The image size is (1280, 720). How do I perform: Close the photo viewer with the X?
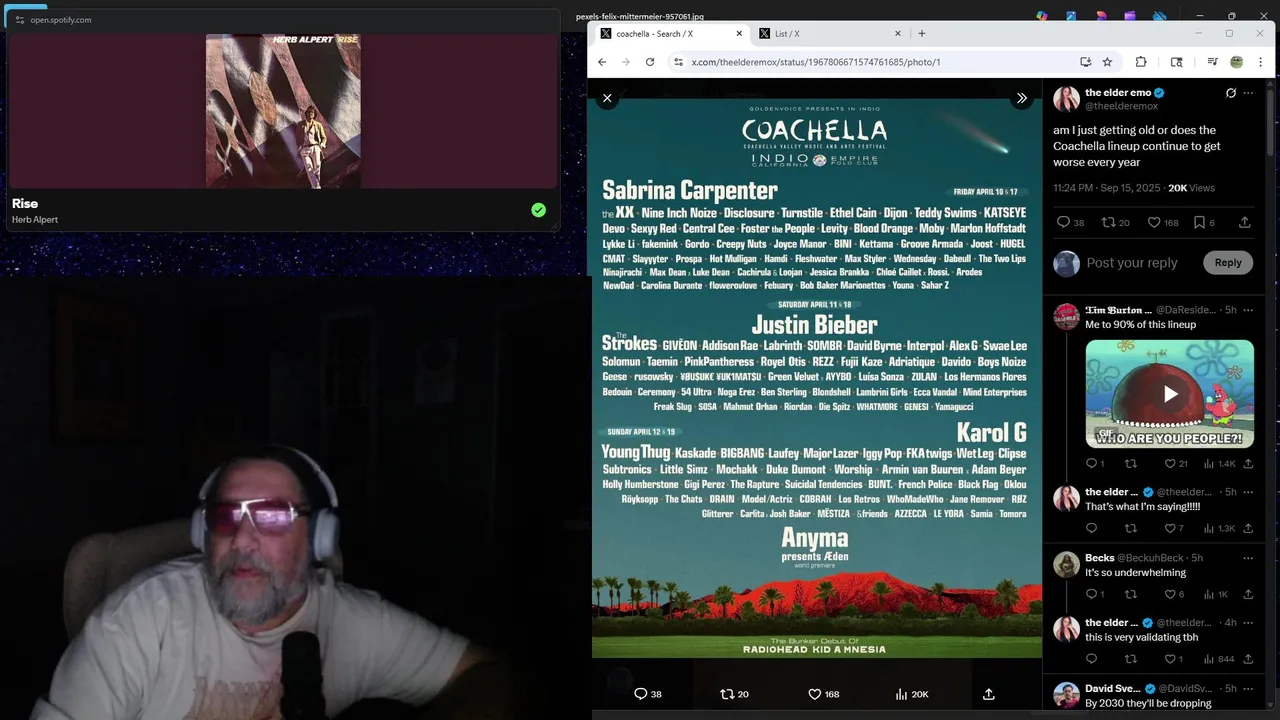[x=607, y=98]
